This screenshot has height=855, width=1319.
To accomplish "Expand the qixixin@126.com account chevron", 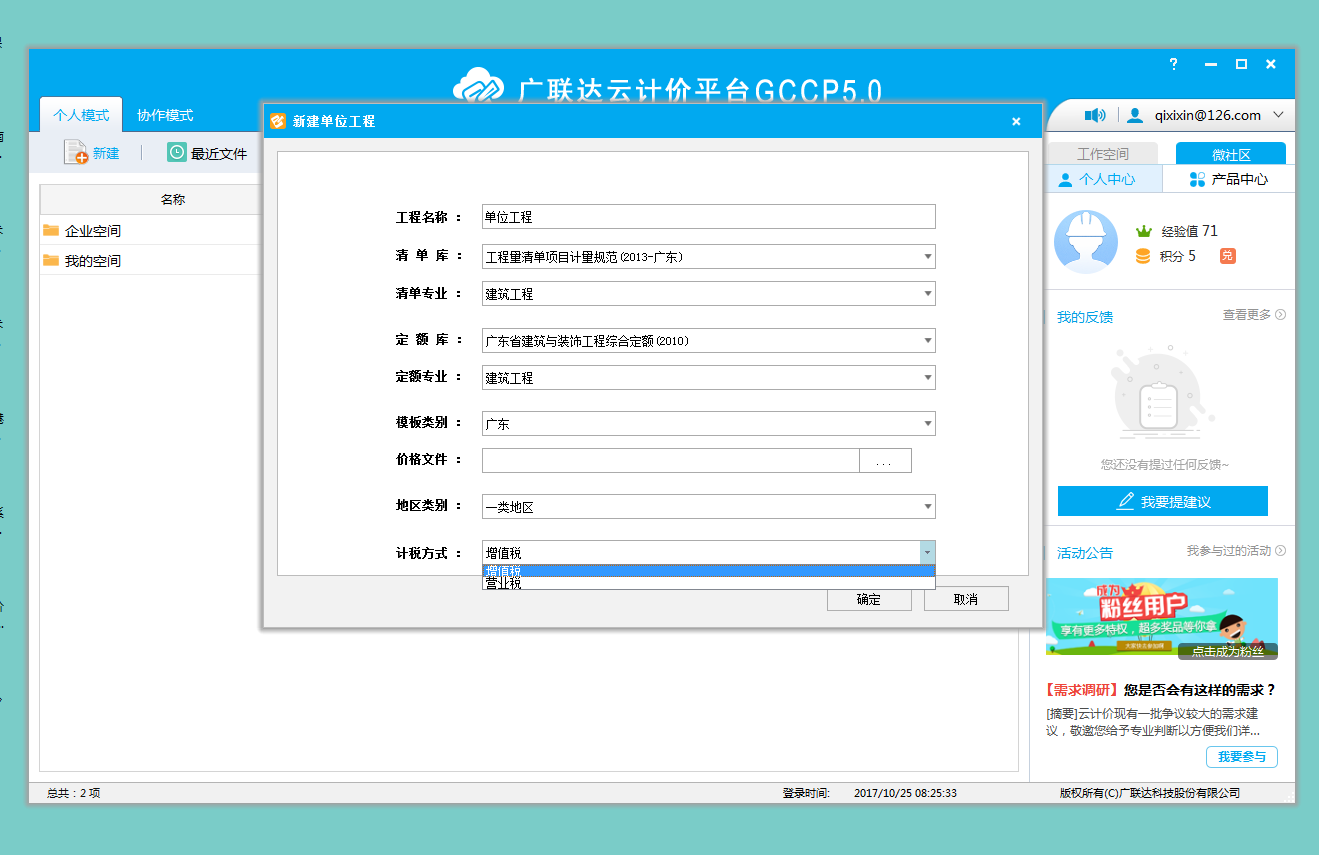I will [1278, 115].
